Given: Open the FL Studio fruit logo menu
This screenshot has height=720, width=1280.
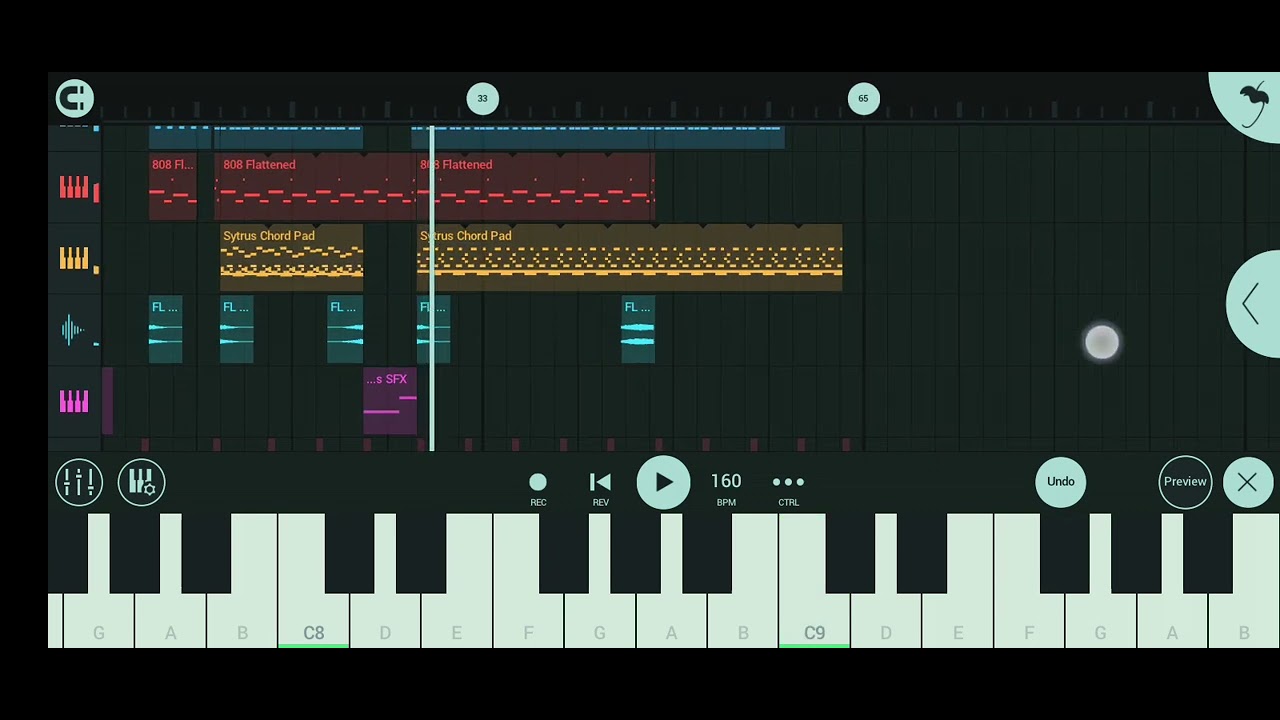Looking at the screenshot, I should pyautogui.click(x=1252, y=103).
